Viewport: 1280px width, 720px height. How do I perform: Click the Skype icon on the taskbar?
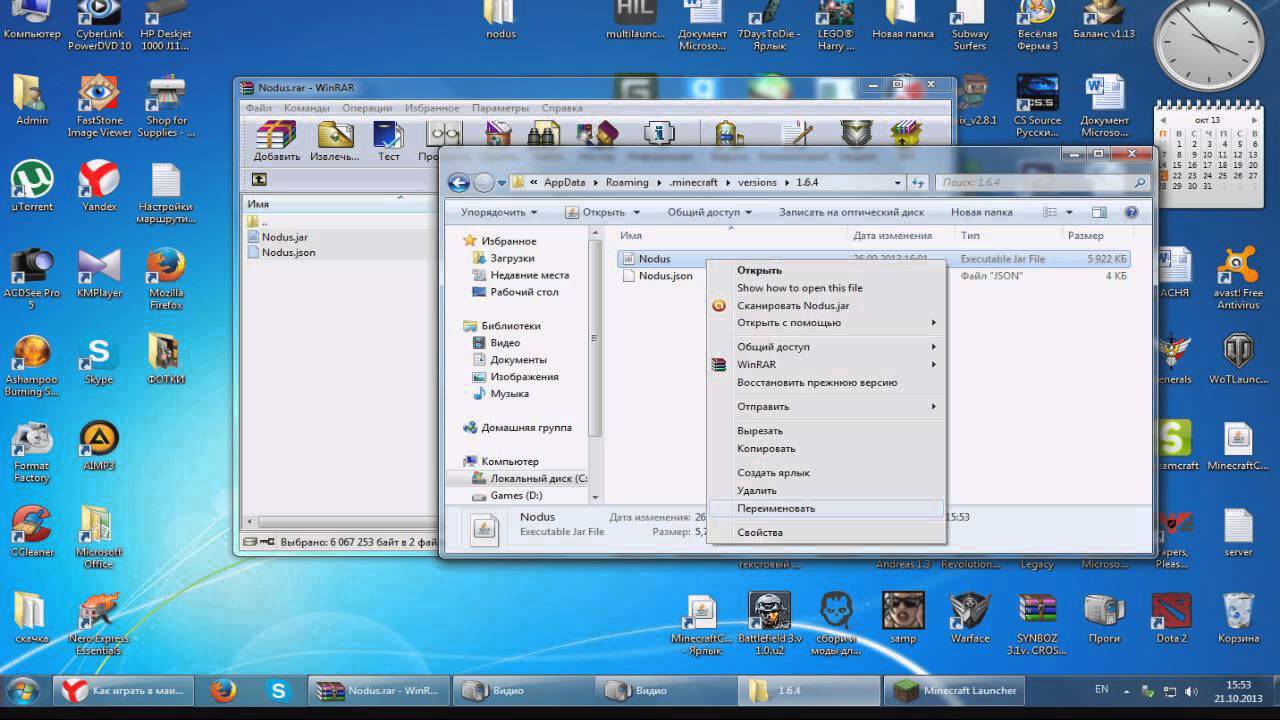click(x=278, y=691)
